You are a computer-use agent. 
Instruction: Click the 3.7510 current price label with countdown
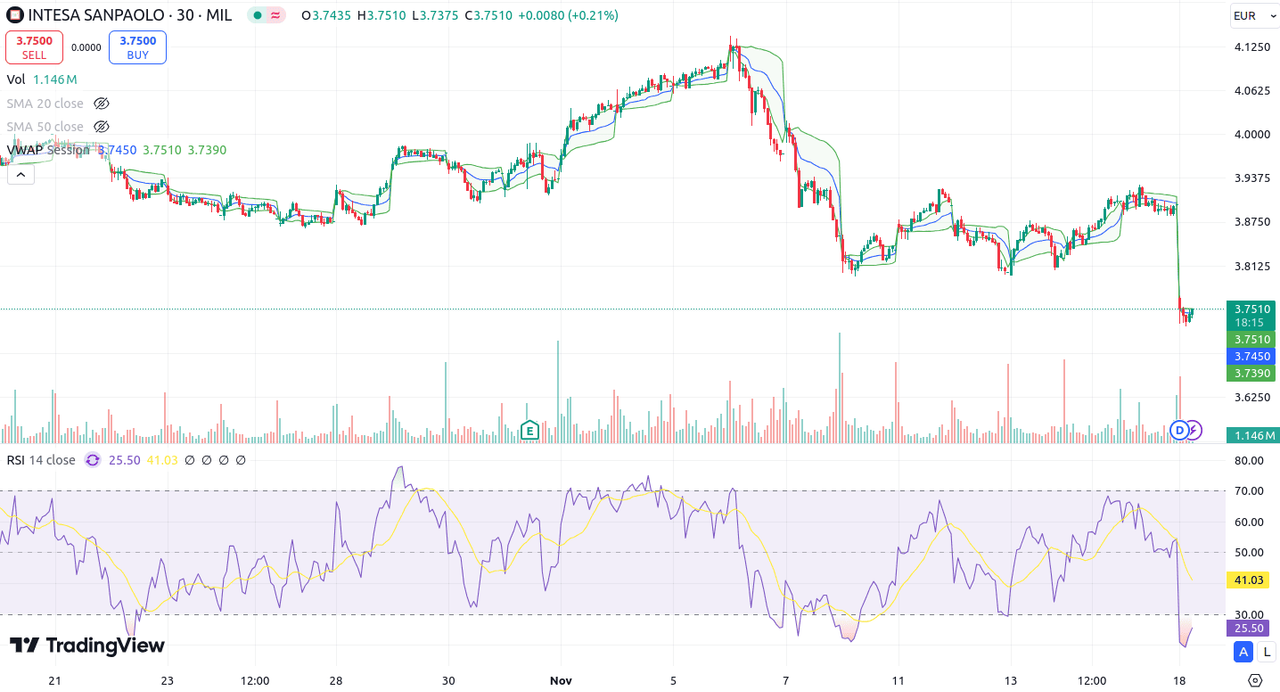pyautogui.click(x=1252, y=316)
